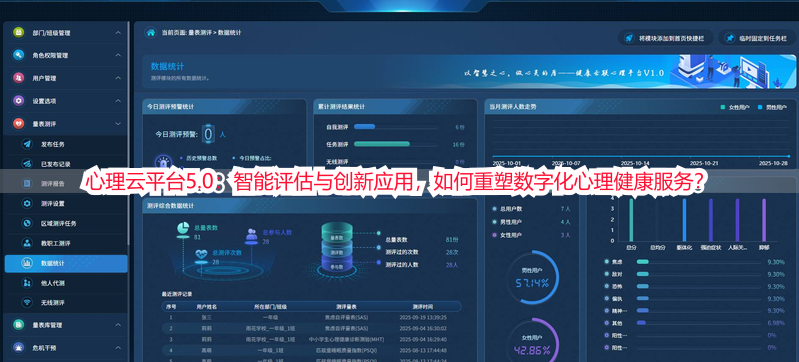The height and width of the screenshot is (362, 799).
Task: Click the 用户管理 people icon
Action: coord(18,78)
